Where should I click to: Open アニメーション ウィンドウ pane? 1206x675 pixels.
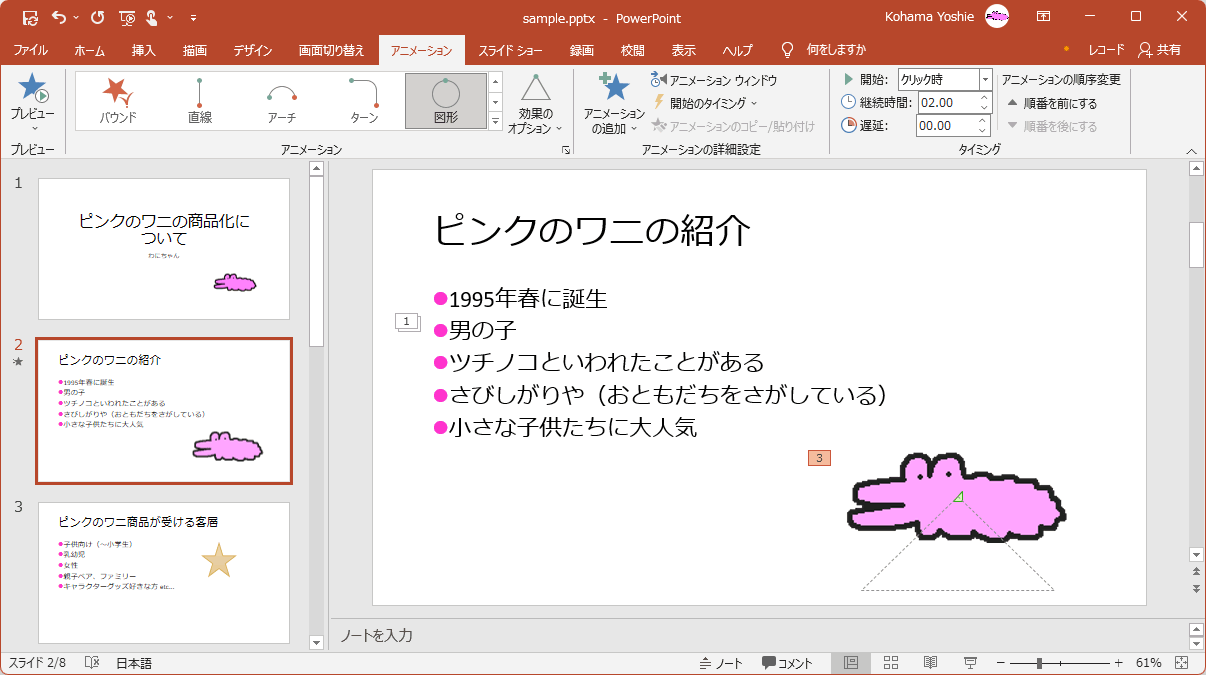(713, 80)
